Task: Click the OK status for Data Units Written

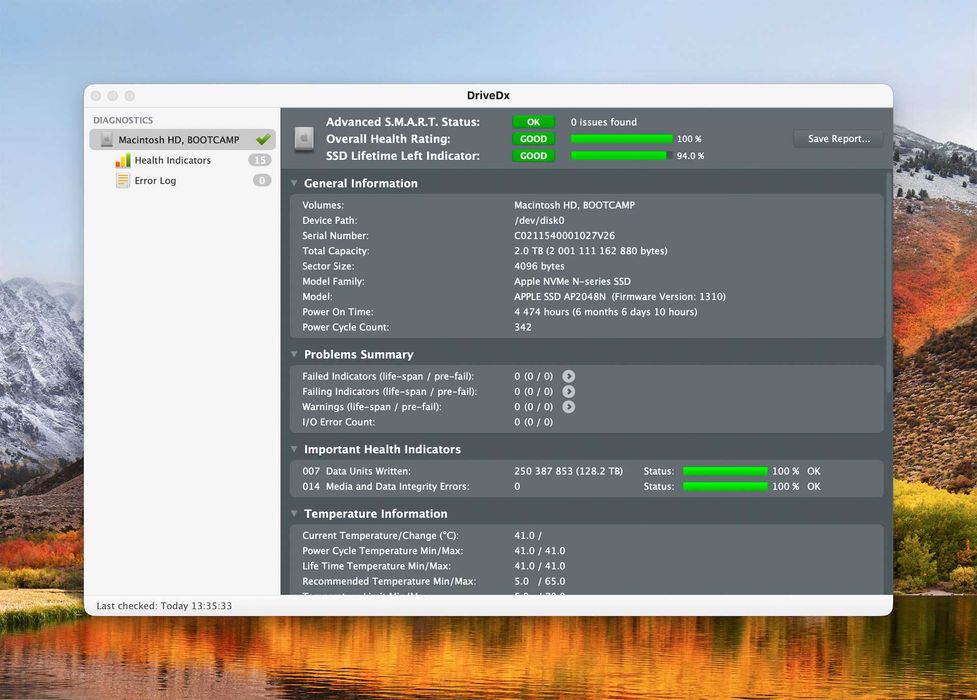Action: (814, 471)
